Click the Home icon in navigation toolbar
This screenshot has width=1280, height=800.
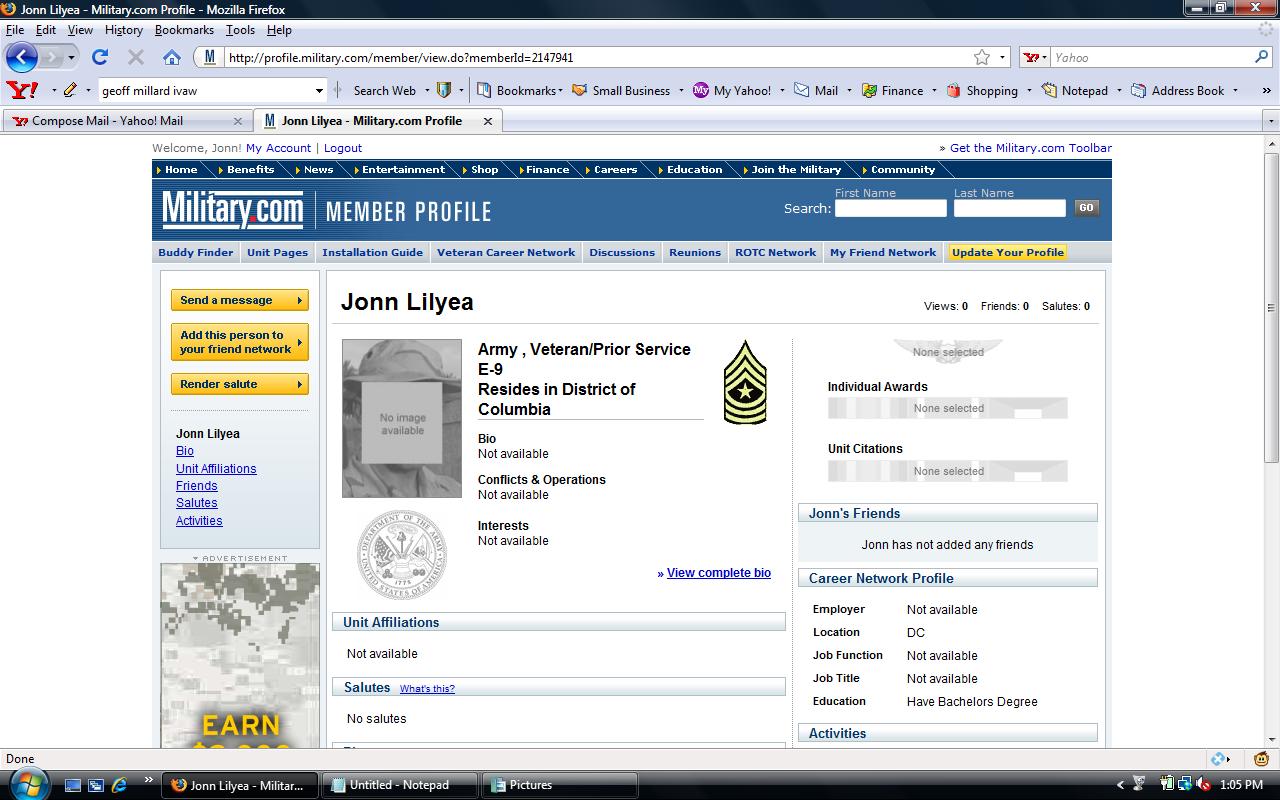tap(172, 57)
